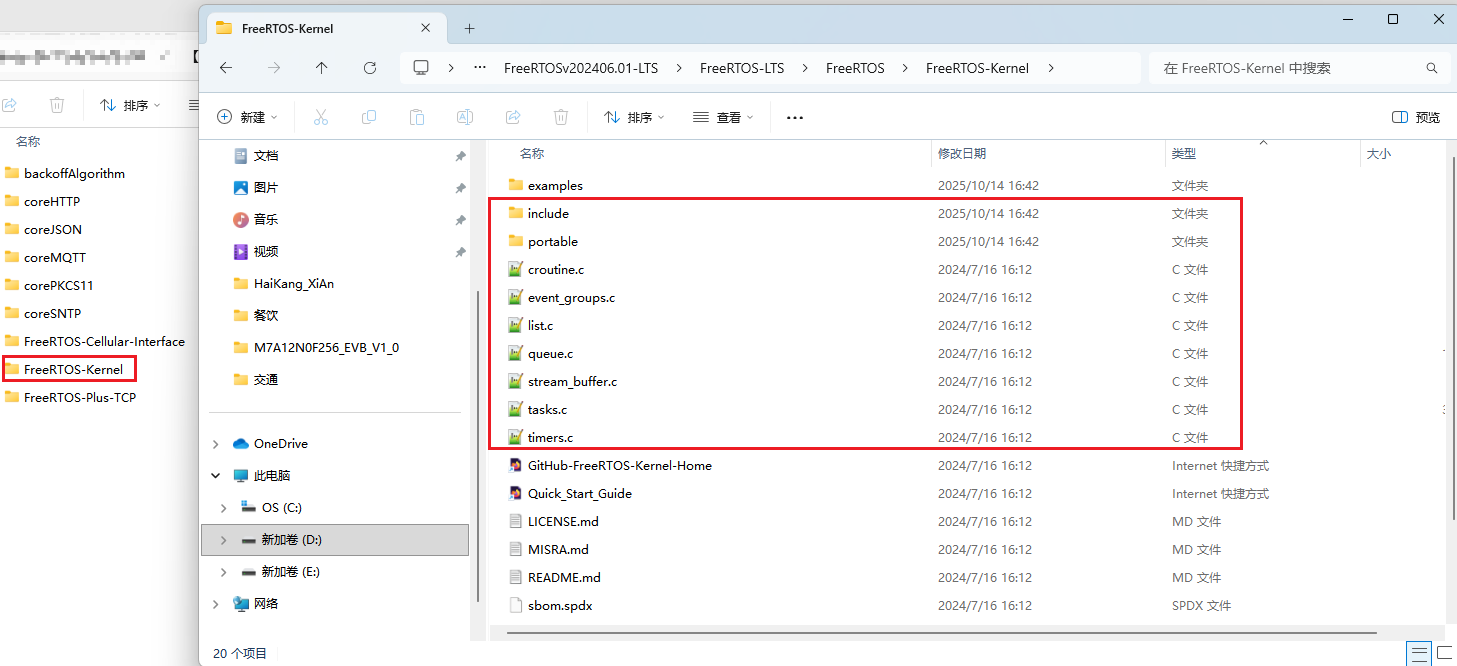This screenshot has height=666, width=1457.
Task: Open 视频 in quick access
Action: [266, 252]
